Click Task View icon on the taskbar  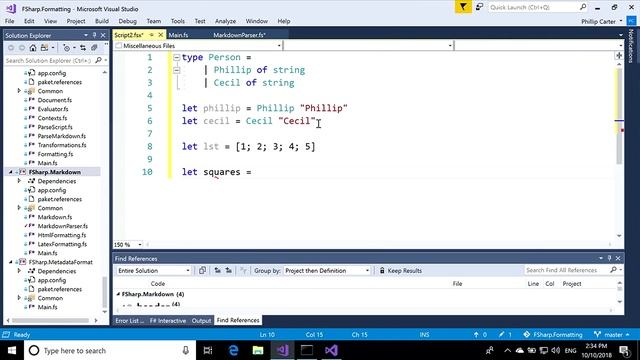pos(208,350)
